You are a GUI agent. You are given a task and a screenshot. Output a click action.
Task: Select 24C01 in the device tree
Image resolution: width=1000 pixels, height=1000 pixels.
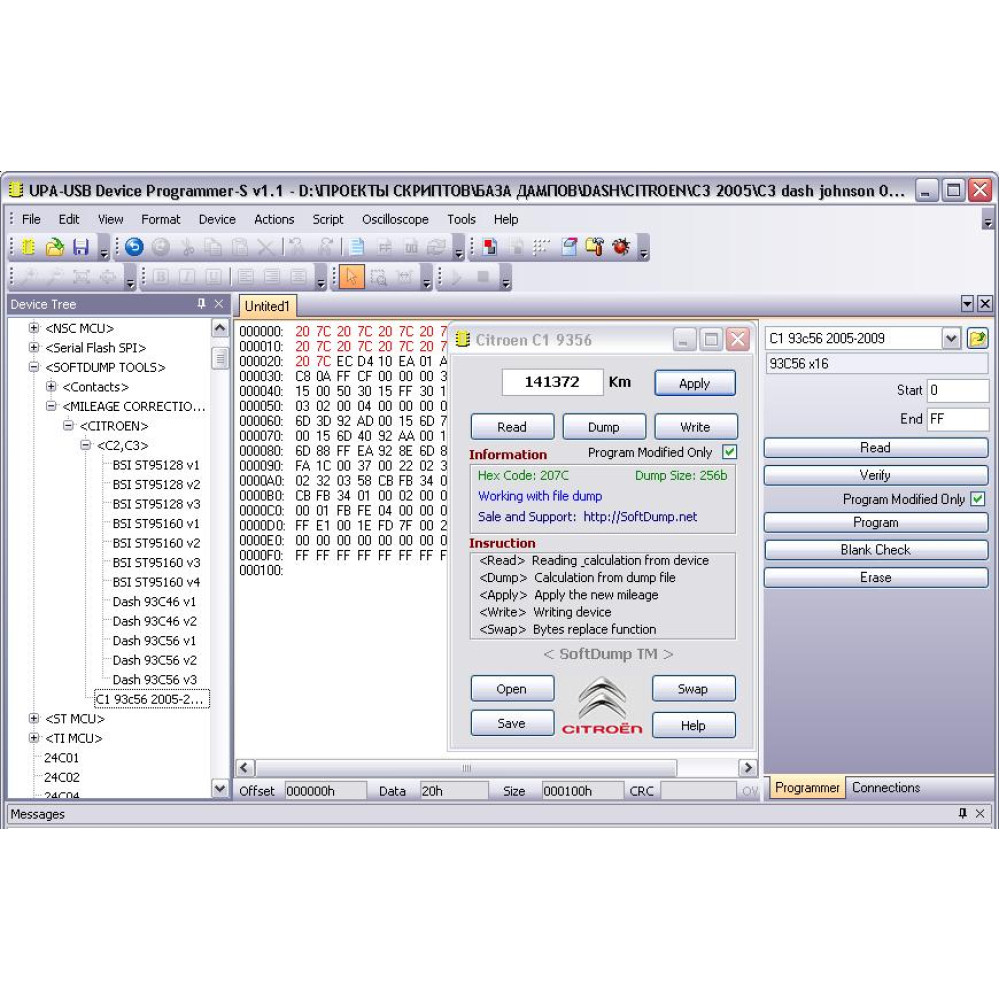[x=62, y=758]
